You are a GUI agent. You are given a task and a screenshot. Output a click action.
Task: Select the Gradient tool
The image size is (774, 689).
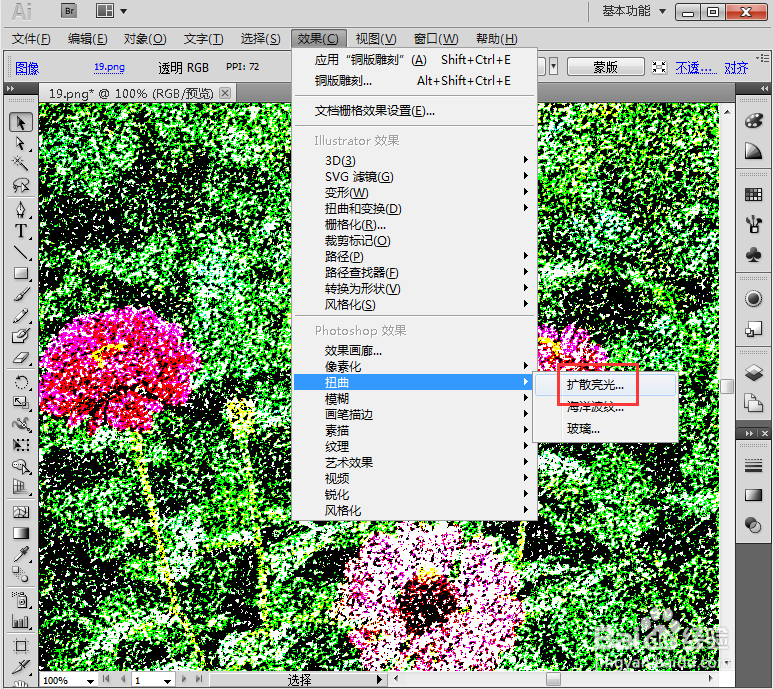click(x=21, y=533)
